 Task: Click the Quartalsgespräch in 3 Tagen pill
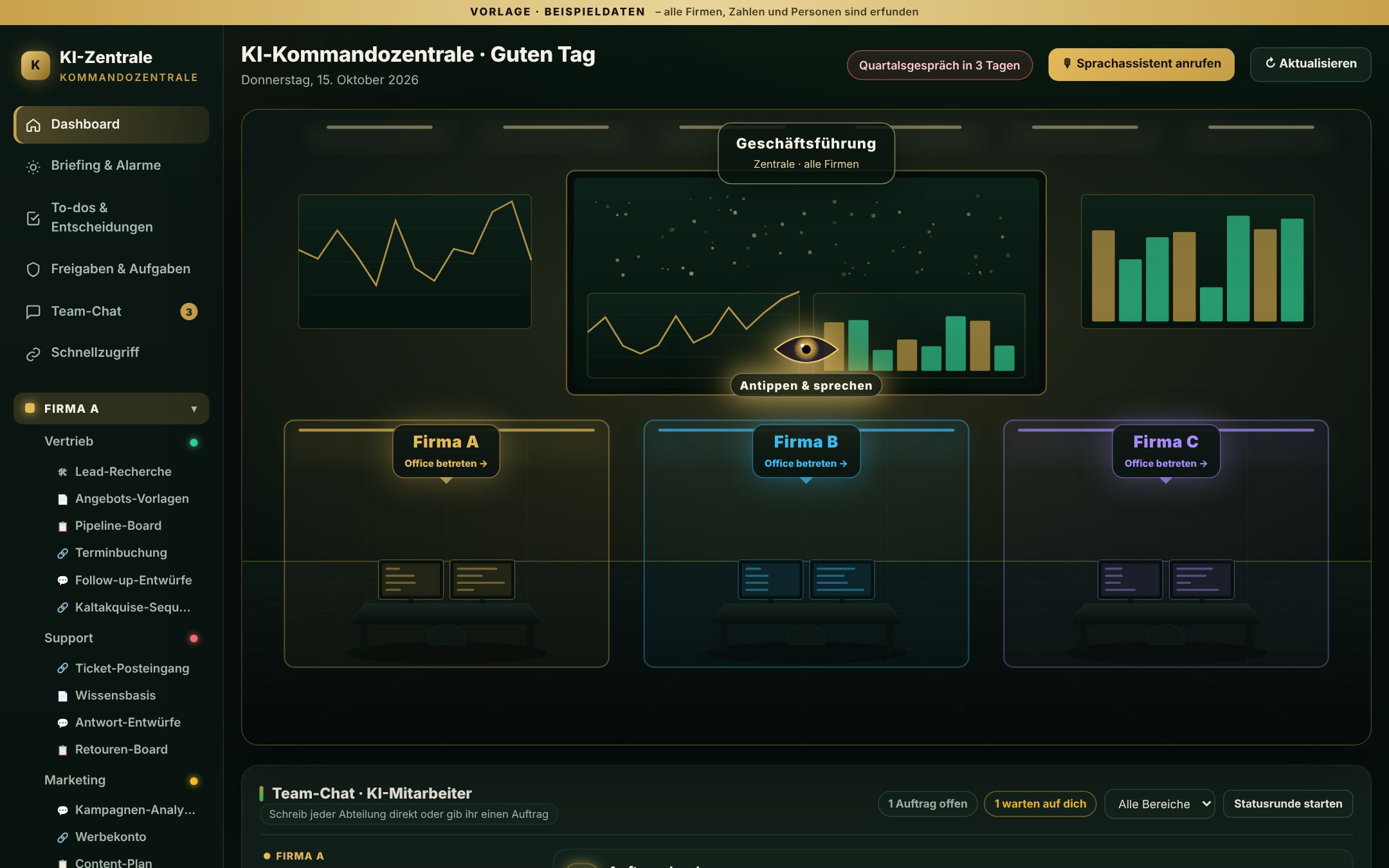point(940,66)
